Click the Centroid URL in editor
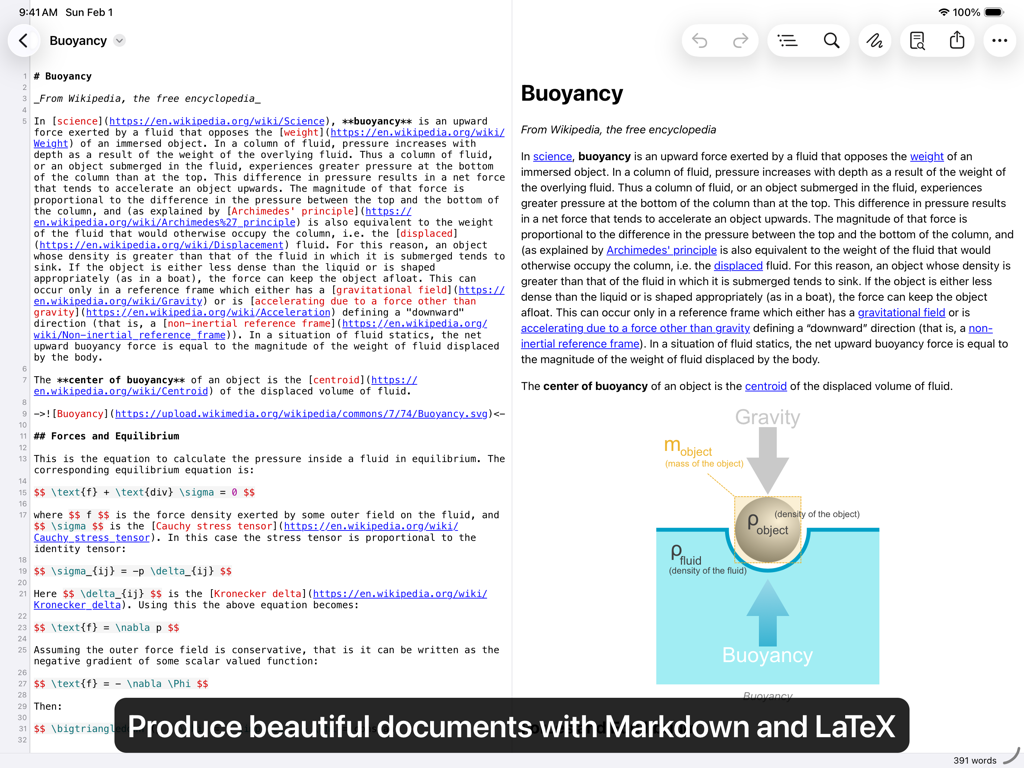The image size is (1024, 768). (x=225, y=386)
